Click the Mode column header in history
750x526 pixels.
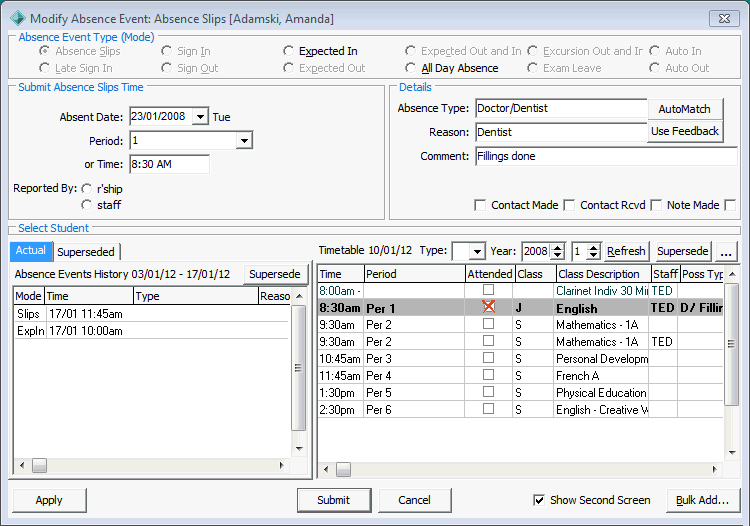[29, 296]
